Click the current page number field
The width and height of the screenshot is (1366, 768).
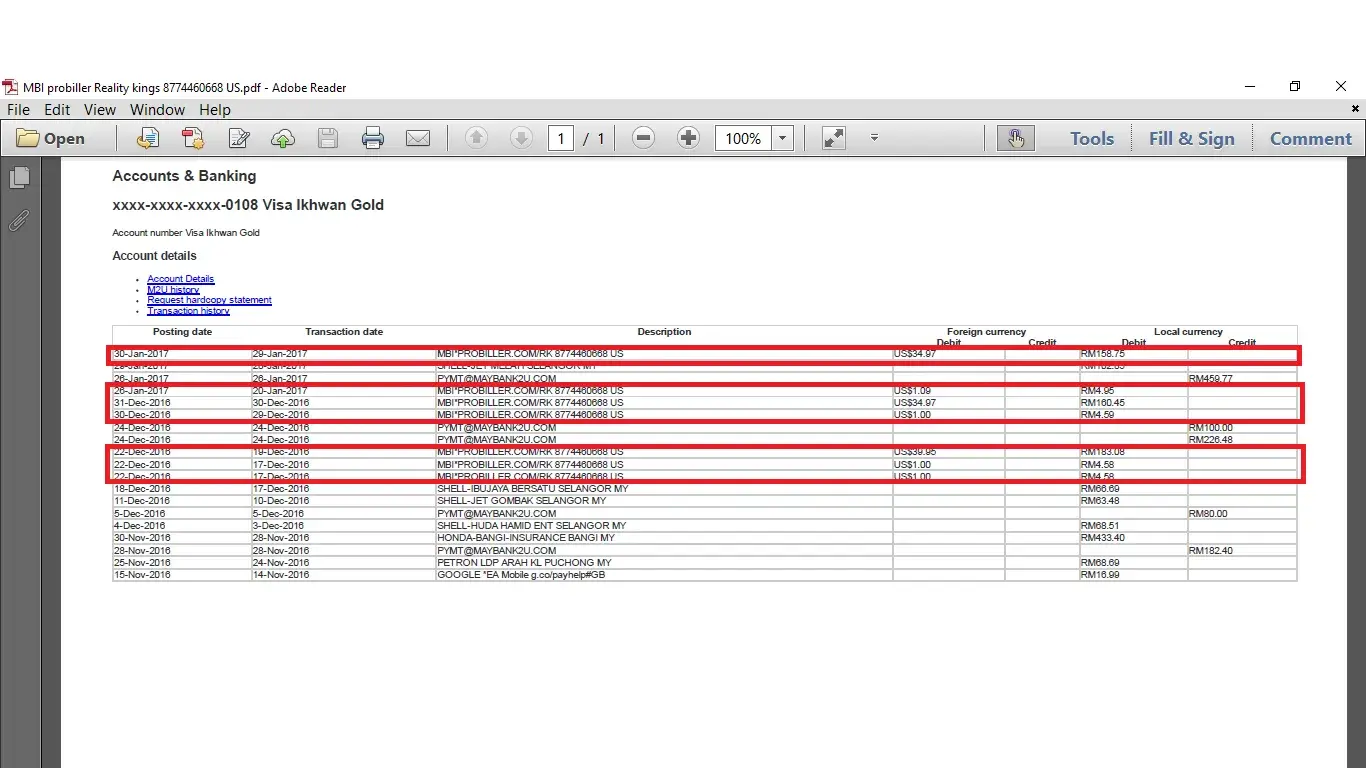[x=561, y=139]
